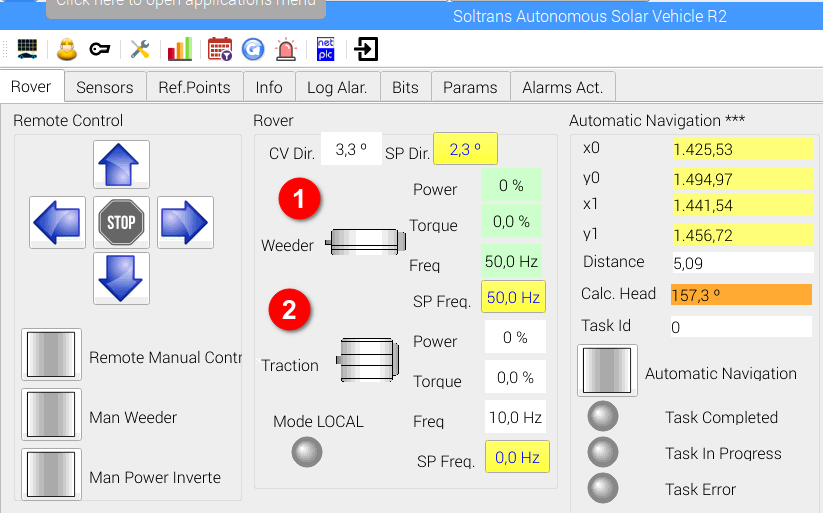Click the x1 field showing 1.441,54
The image size is (823, 513).
[x=743, y=205]
